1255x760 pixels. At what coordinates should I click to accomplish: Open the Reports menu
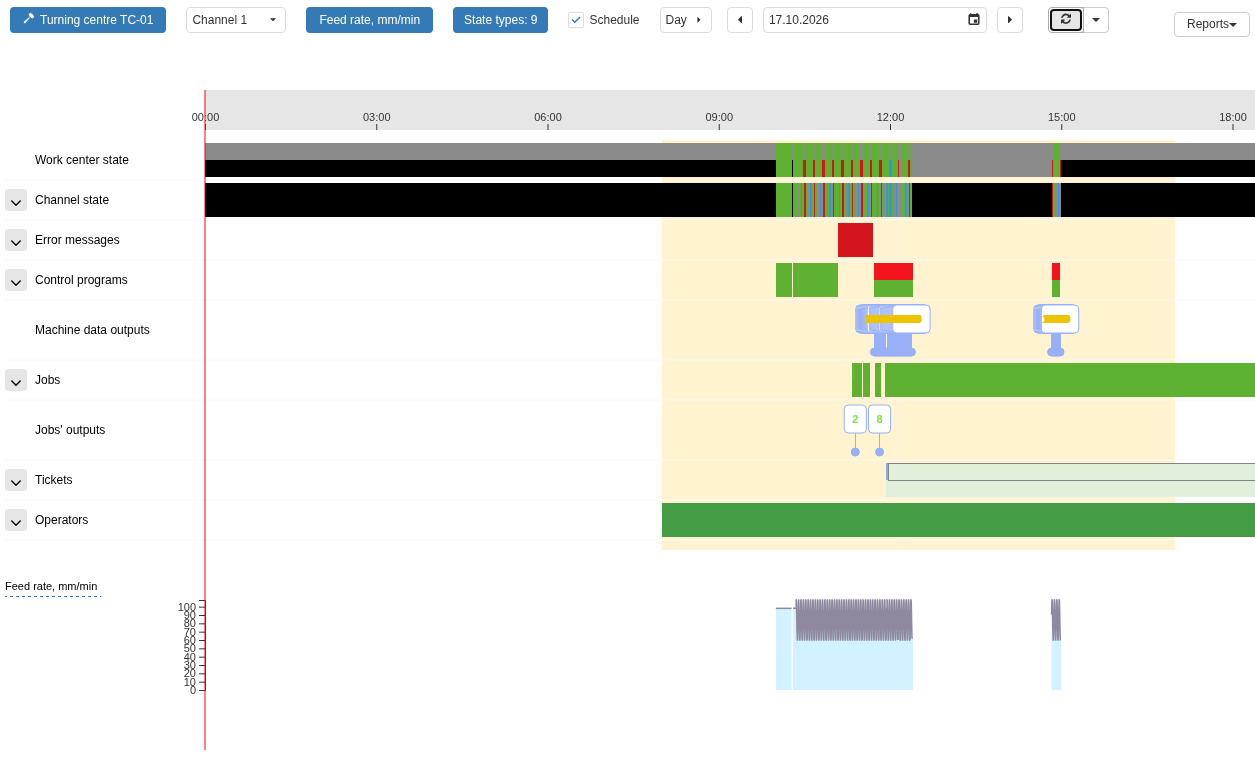point(1212,24)
